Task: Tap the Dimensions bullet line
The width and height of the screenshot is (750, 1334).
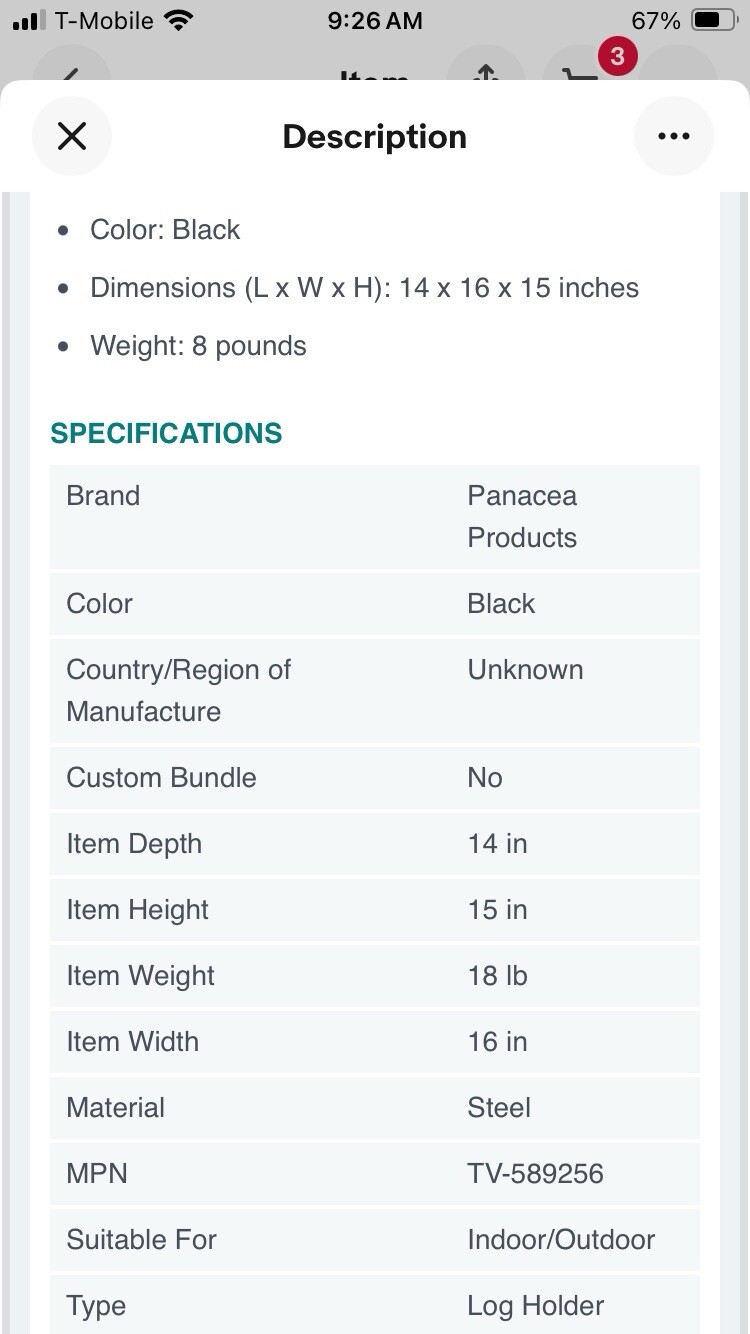Action: pyautogui.click(x=364, y=288)
